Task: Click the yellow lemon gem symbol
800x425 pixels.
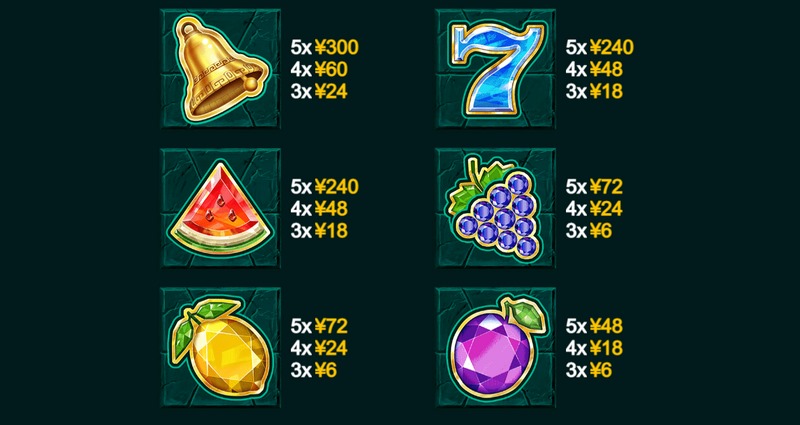Action: coord(220,347)
